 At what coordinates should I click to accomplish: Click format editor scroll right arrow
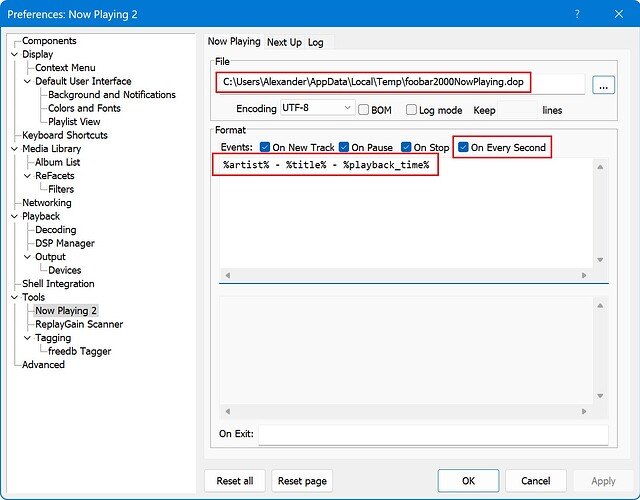click(584, 275)
